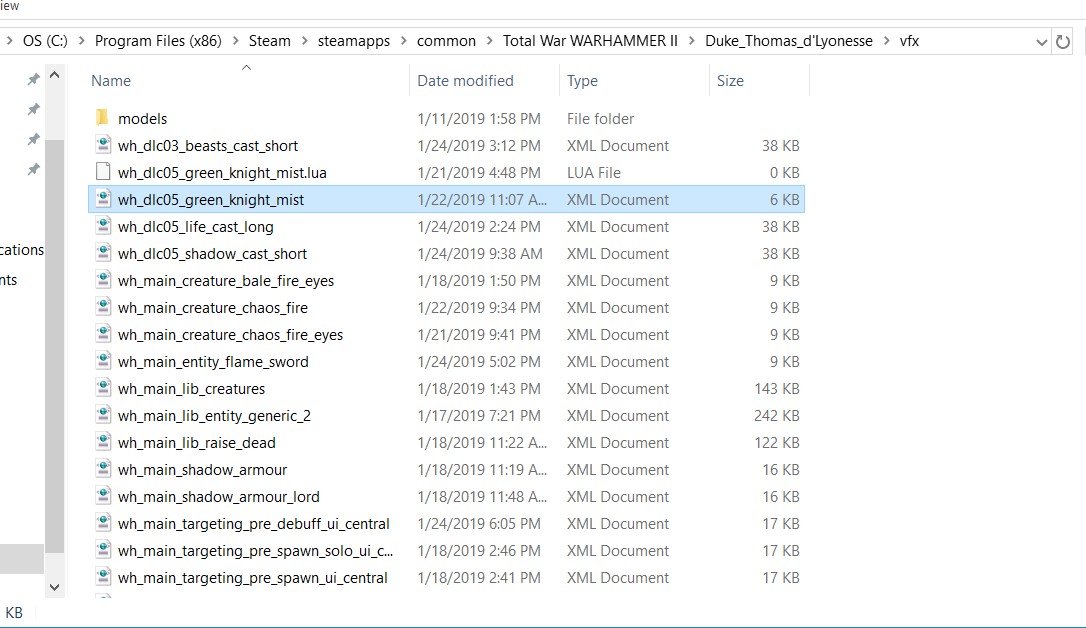Select the wh_dlc03_beasts_cast_short file icon

(103, 145)
